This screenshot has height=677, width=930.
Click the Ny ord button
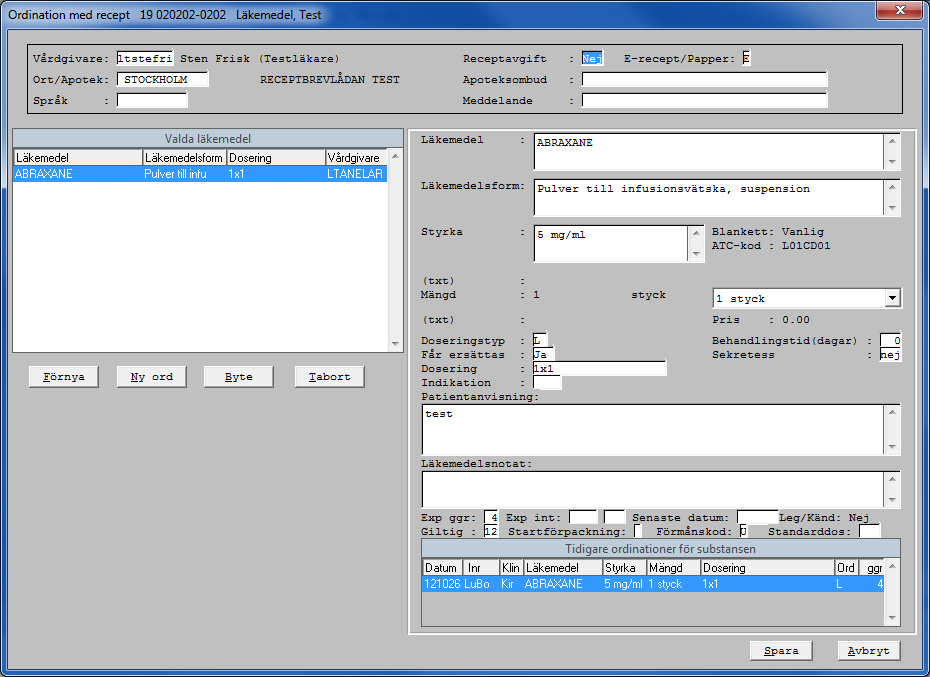coord(151,377)
